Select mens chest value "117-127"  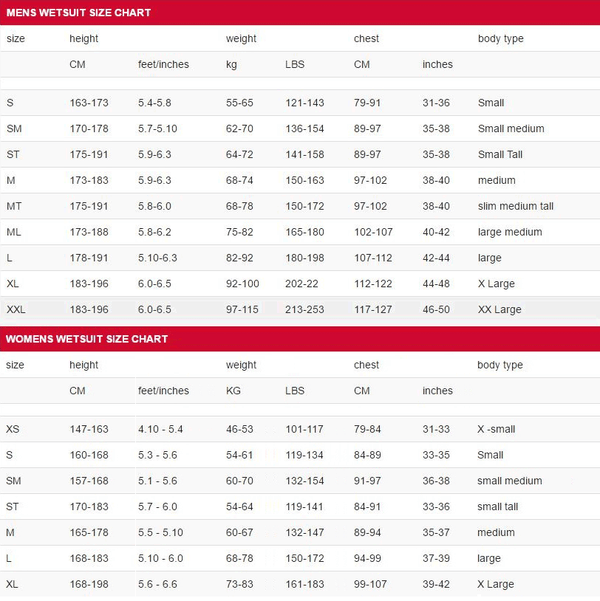click(373, 310)
